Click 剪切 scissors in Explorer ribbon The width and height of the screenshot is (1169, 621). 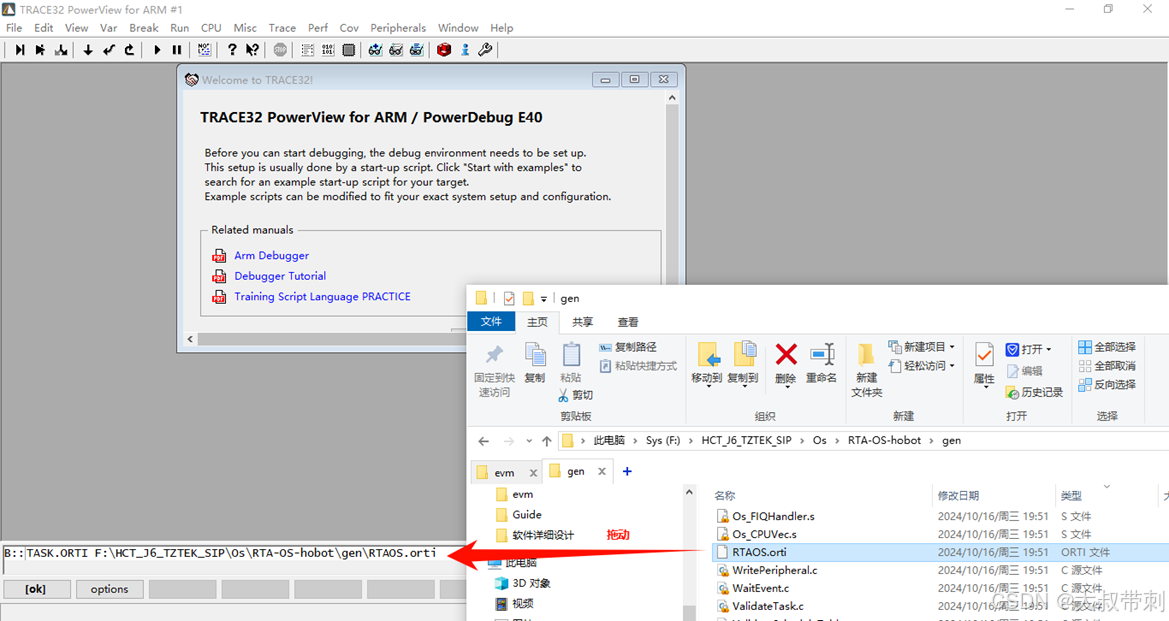coord(576,395)
